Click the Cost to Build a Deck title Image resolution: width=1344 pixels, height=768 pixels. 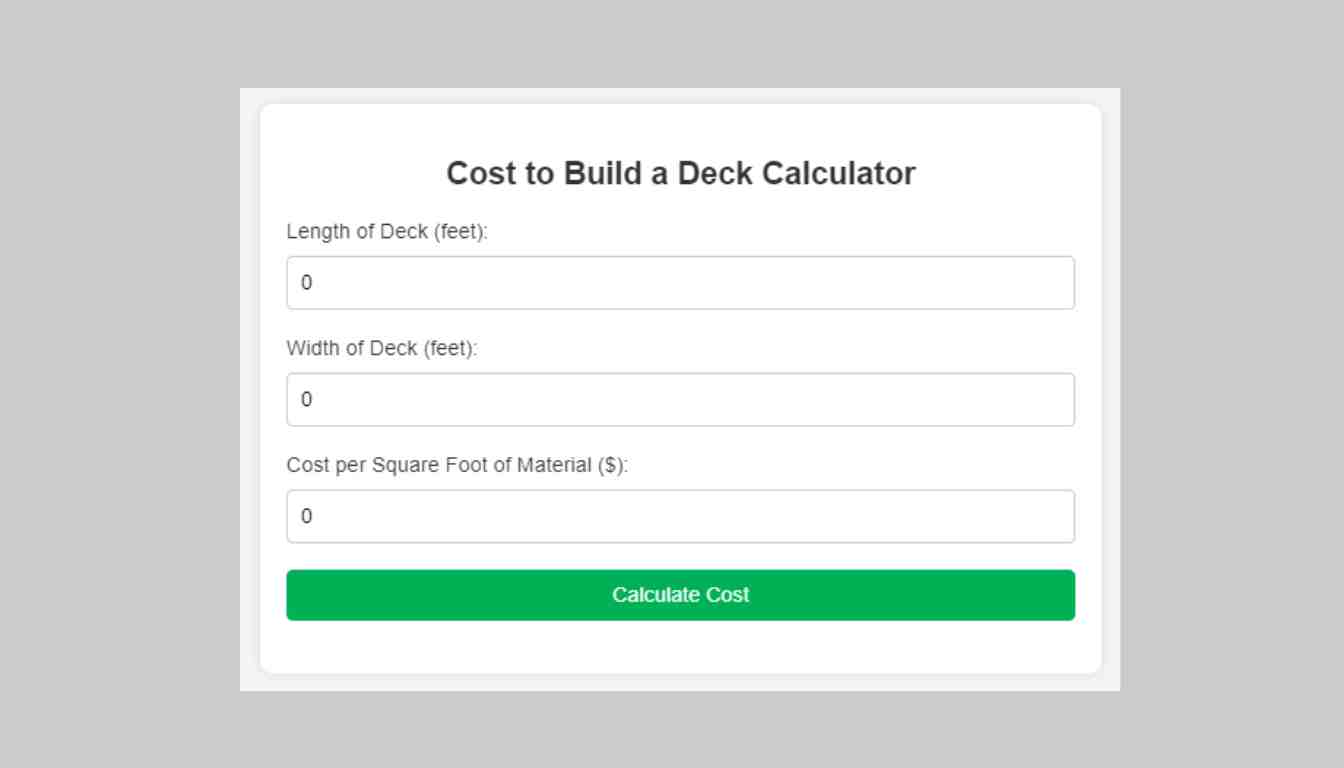pyautogui.click(x=681, y=172)
